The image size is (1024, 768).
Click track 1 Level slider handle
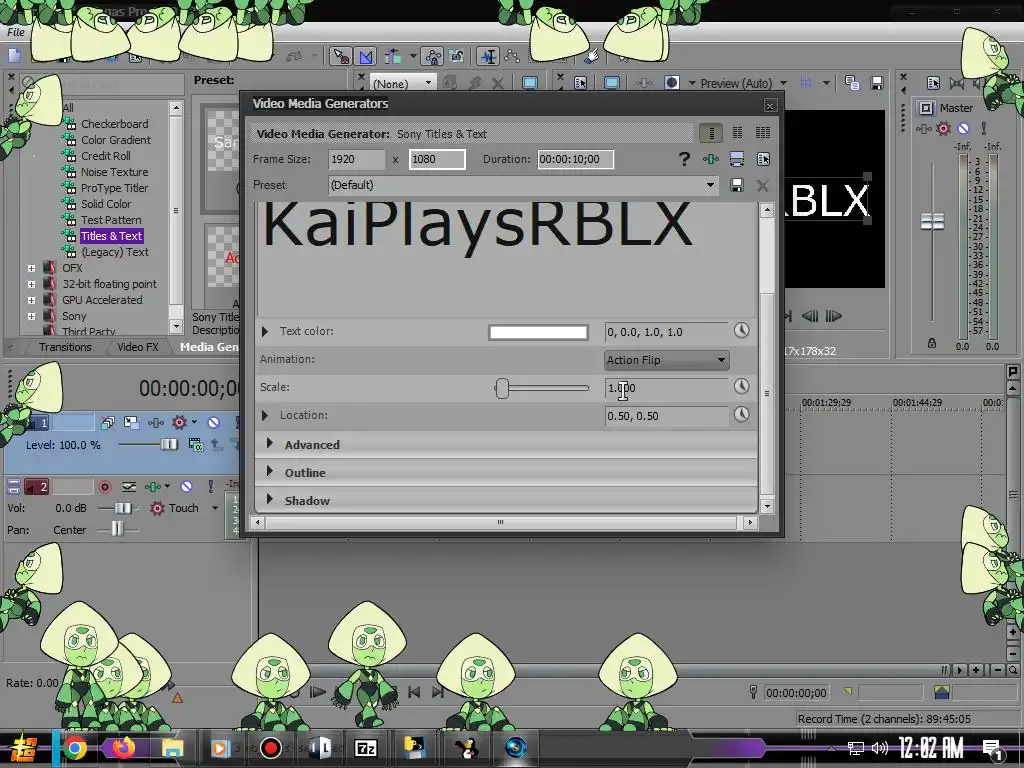[168, 444]
